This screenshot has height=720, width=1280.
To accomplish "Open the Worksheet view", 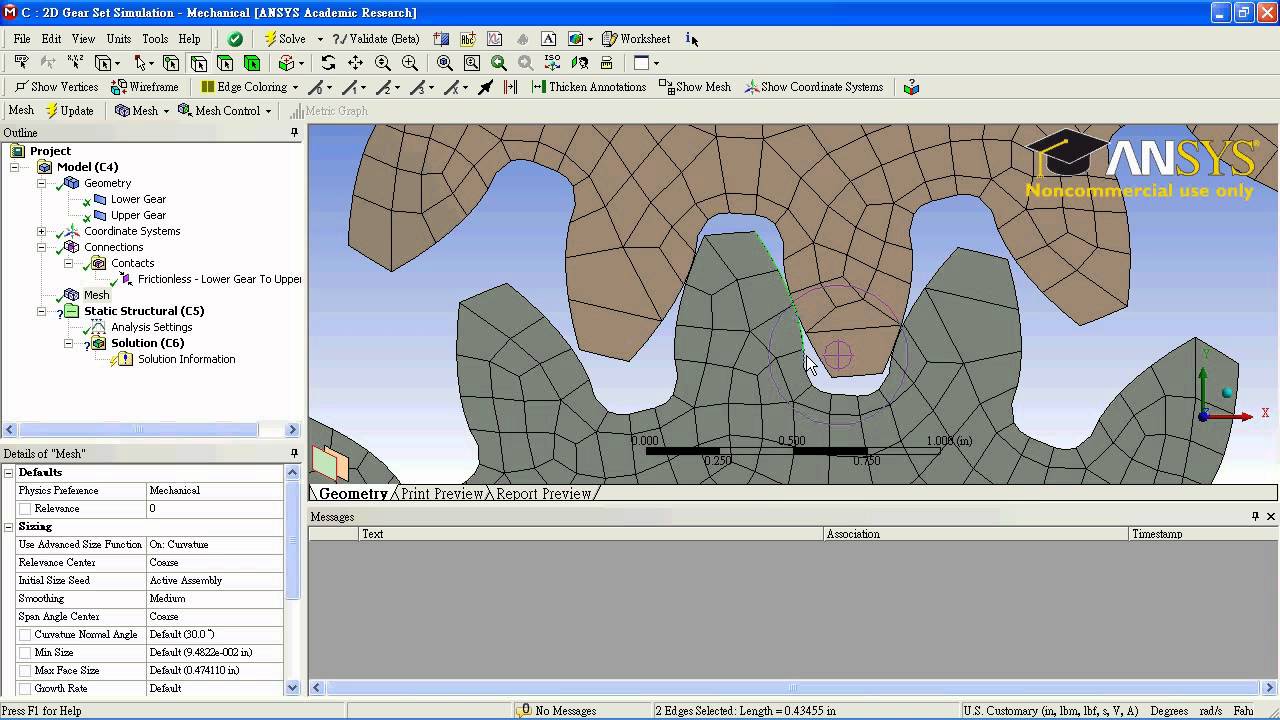I will click(x=636, y=39).
